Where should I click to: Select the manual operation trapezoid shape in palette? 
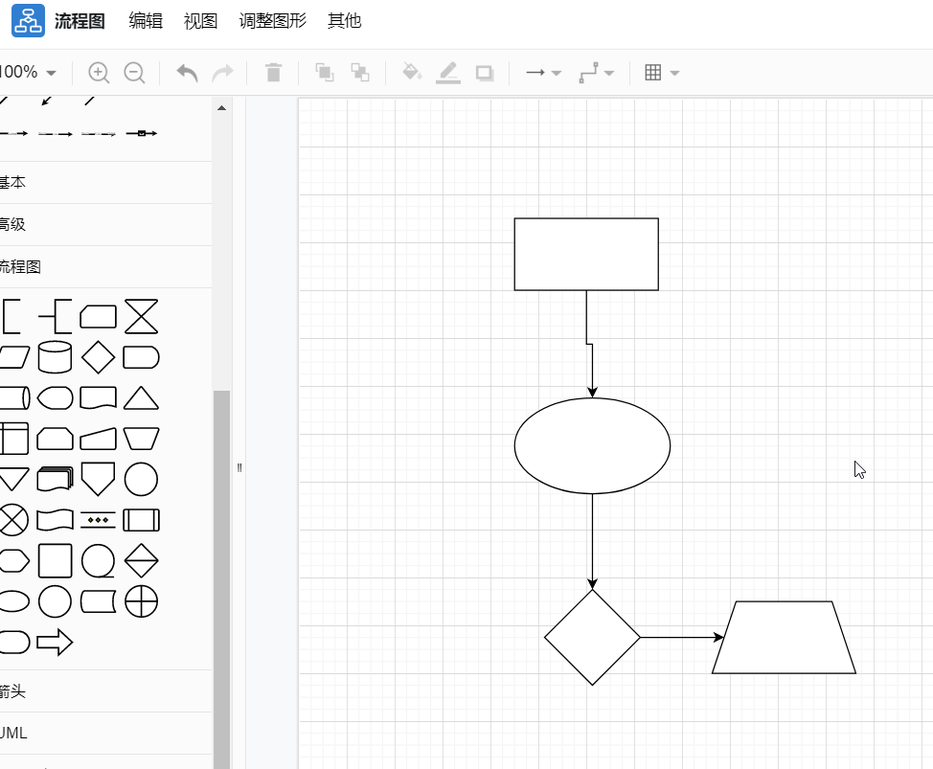141,439
